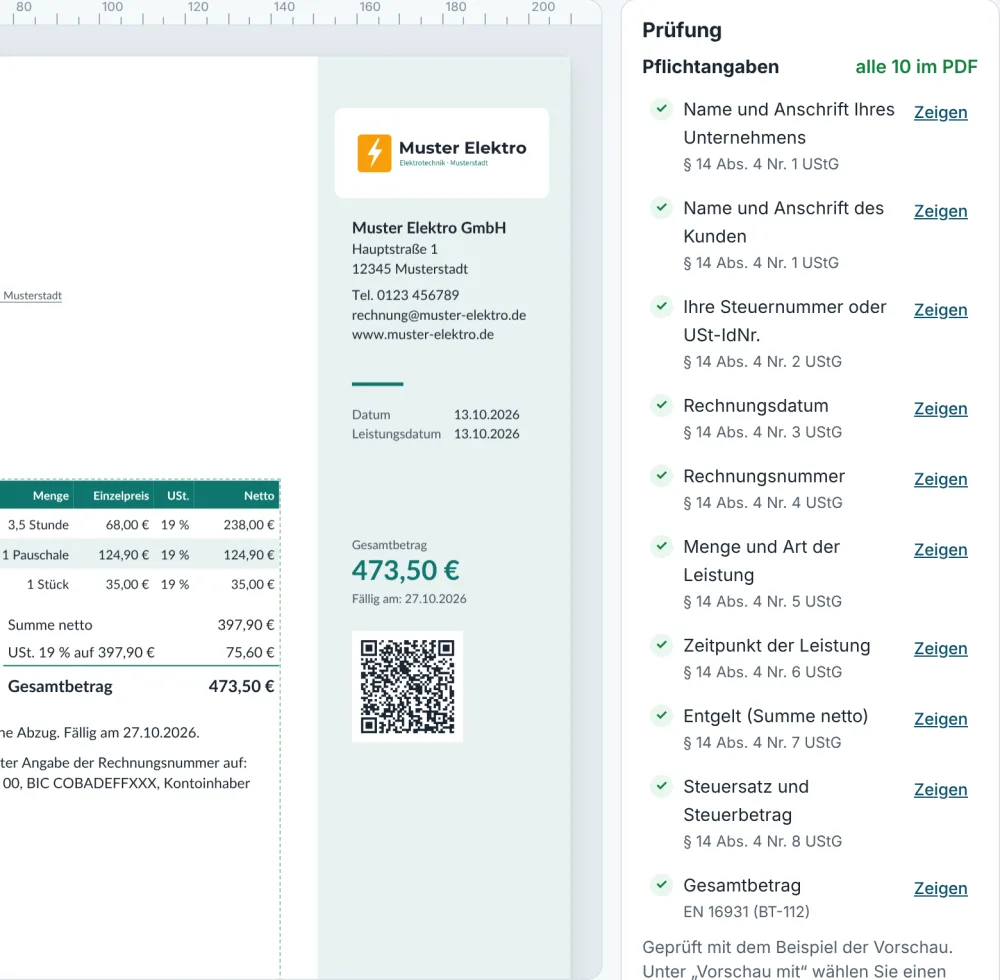The width and height of the screenshot is (1000, 980).
Task: Click unit price '68,00 €'
Action: tap(127, 525)
